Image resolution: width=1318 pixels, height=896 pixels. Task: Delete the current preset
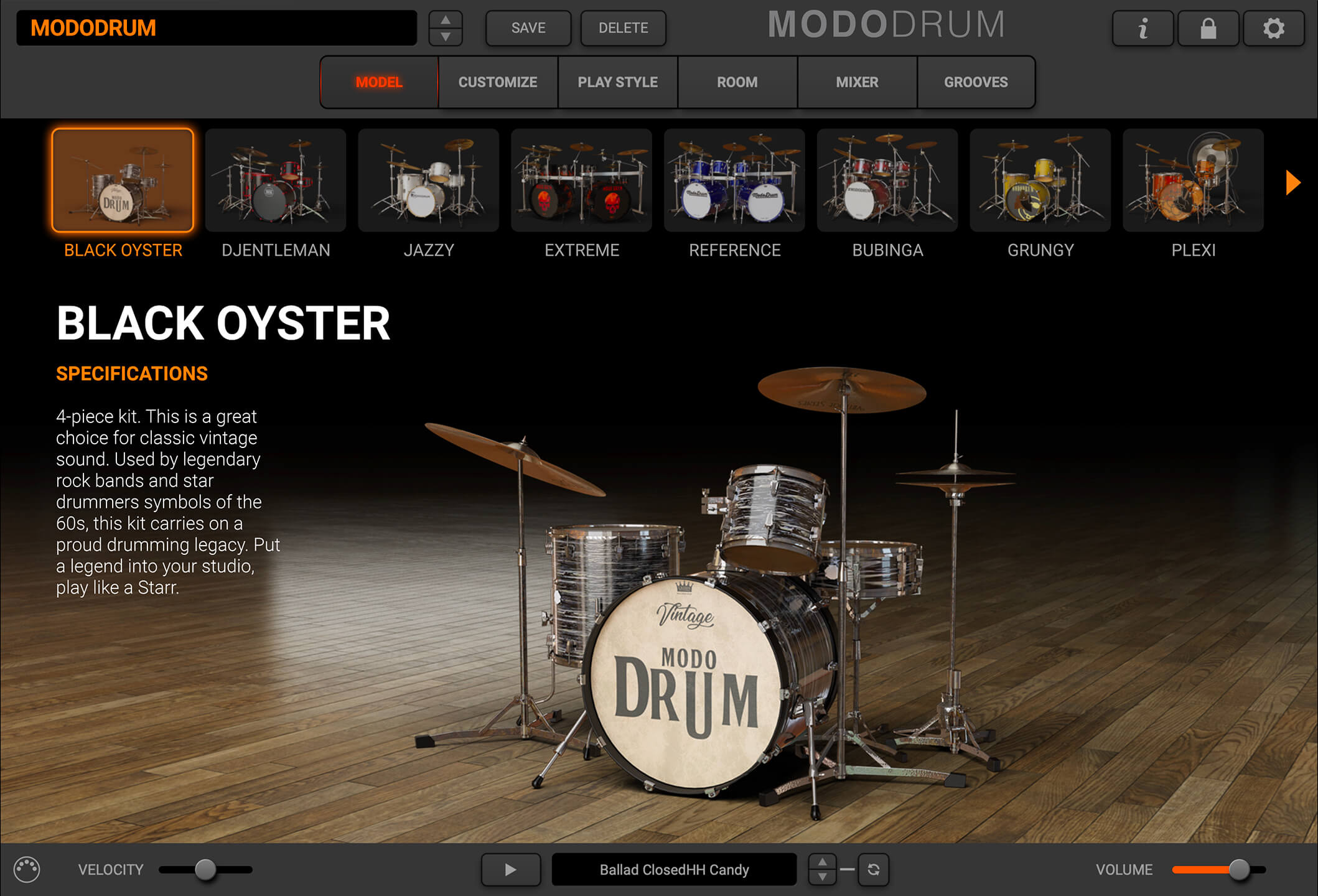pos(623,28)
